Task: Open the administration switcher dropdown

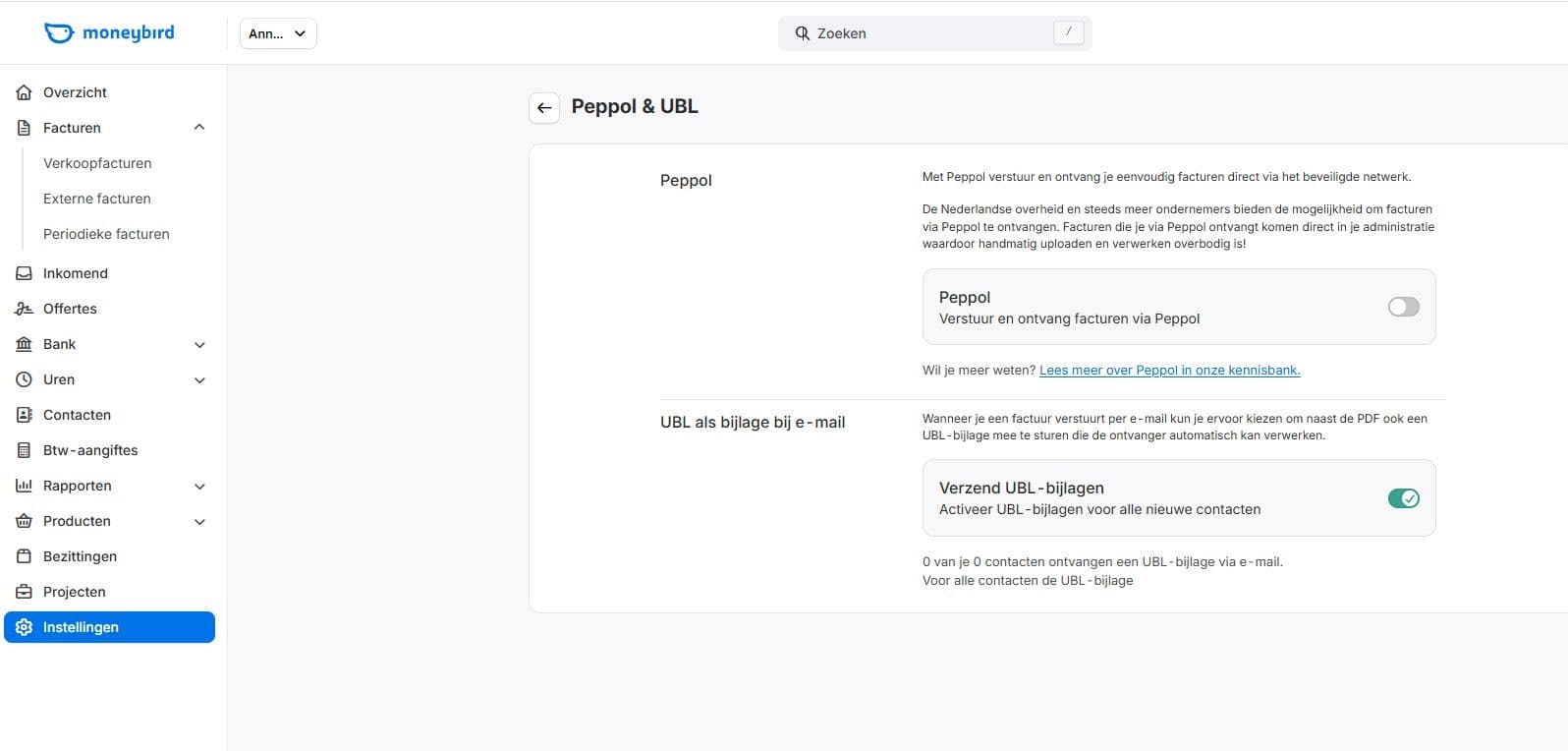Action: (278, 33)
